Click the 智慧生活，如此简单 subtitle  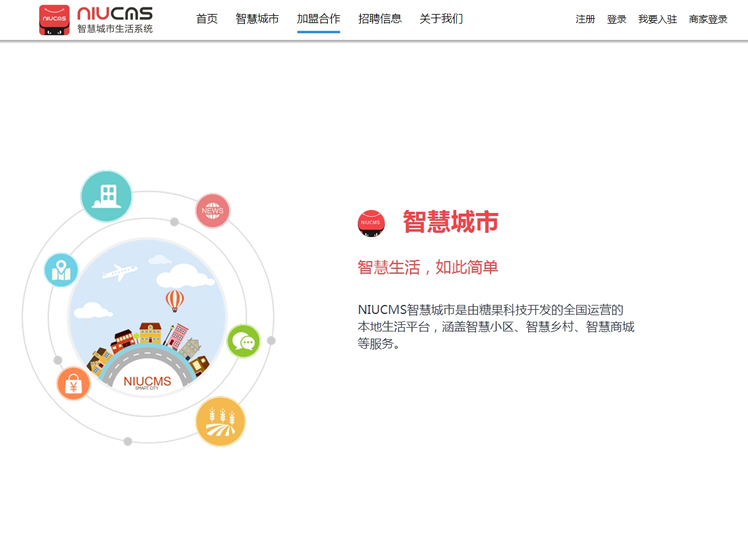[428, 267]
